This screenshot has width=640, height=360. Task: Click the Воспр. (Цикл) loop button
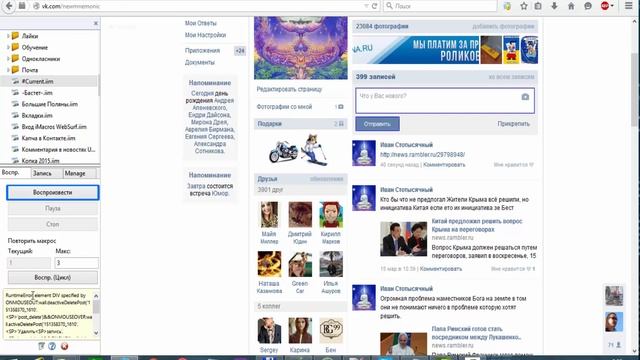[x=53, y=277]
